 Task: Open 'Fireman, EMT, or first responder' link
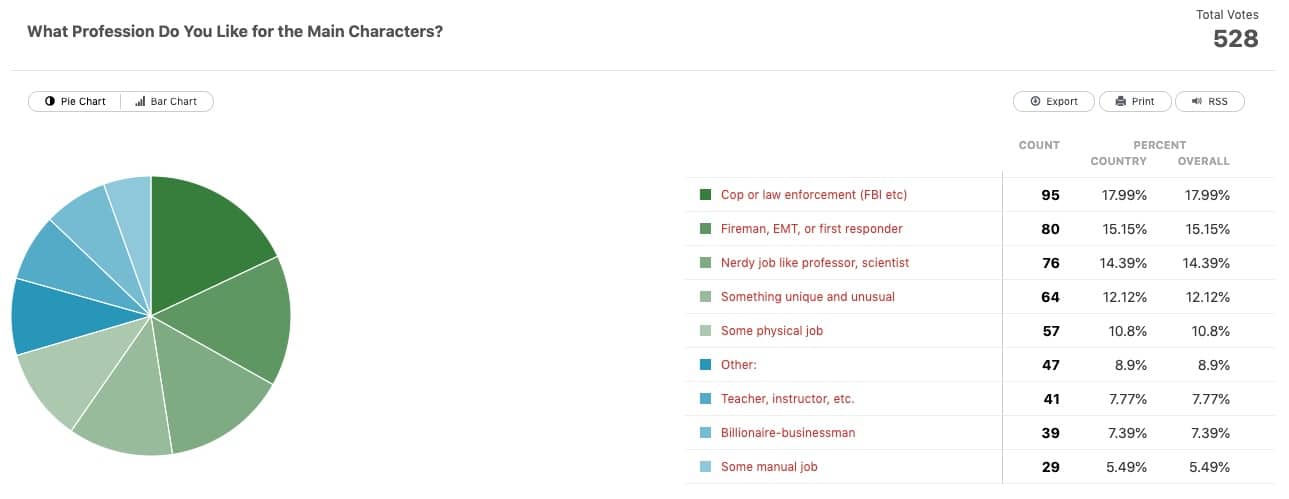pyautogui.click(x=811, y=229)
